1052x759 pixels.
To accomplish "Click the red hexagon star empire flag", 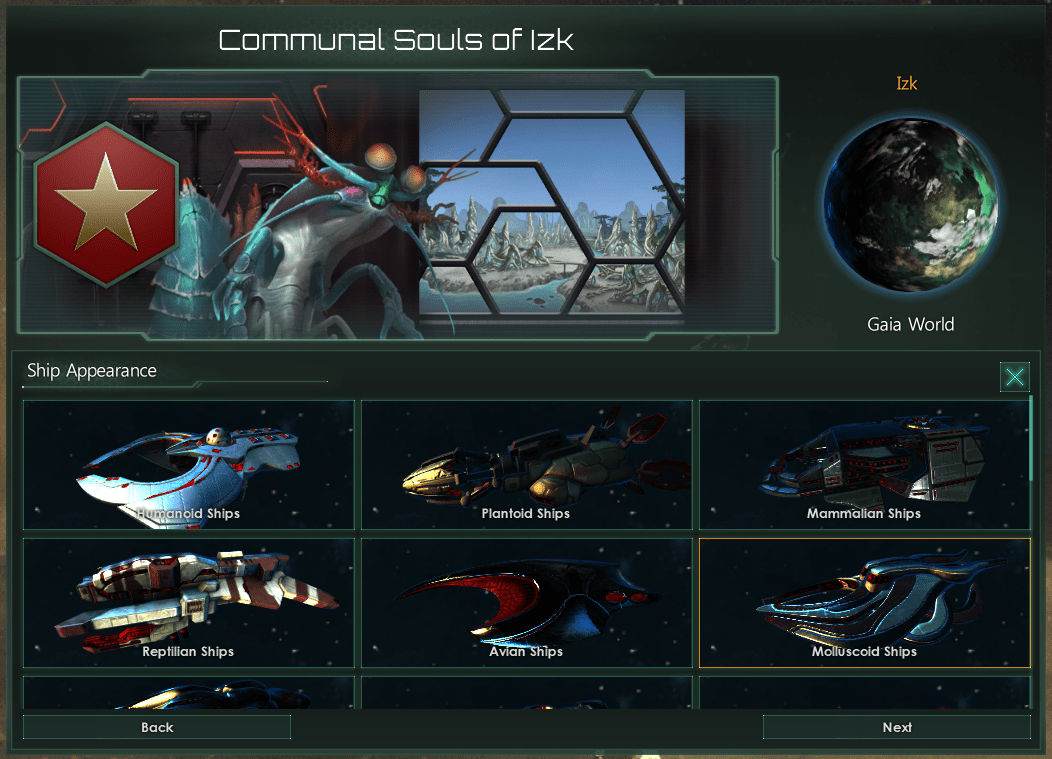I will pos(106,205).
